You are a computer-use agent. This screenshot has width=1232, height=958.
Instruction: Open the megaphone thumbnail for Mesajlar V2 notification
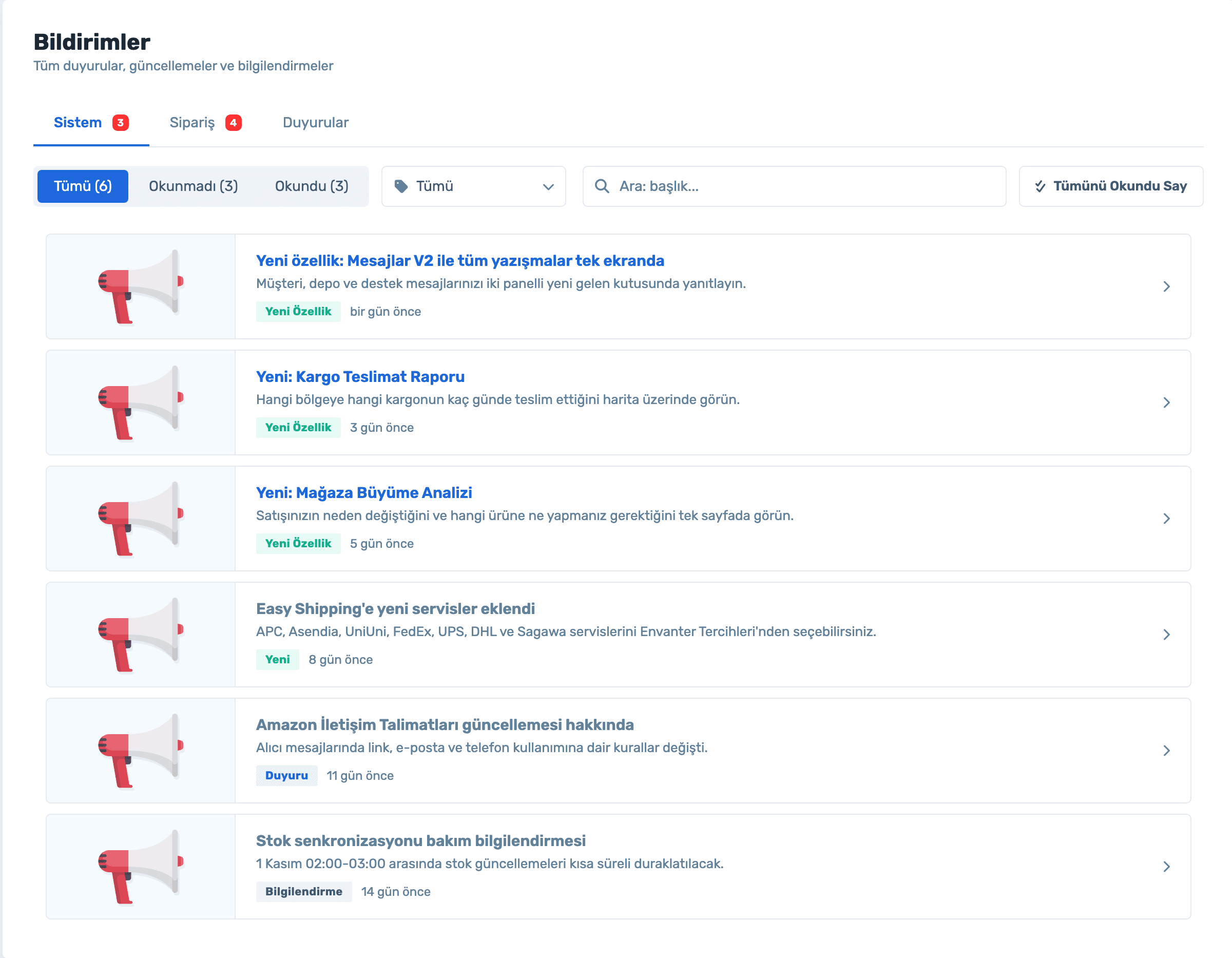tap(141, 286)
